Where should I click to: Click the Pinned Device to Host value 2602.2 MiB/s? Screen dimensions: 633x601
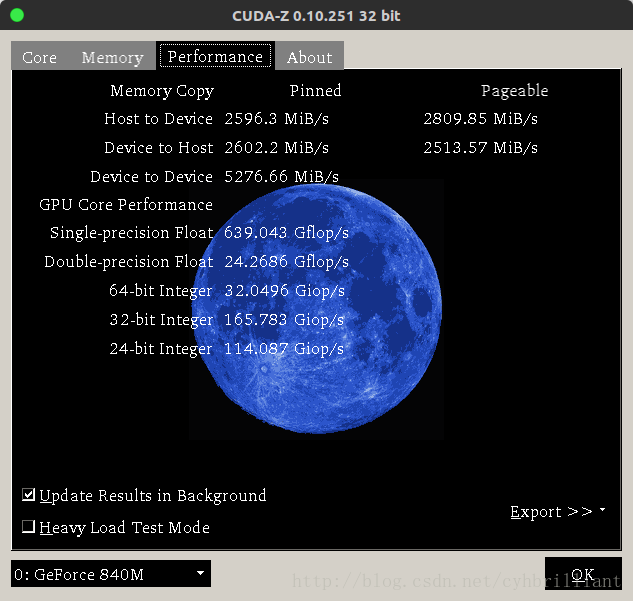277,148
